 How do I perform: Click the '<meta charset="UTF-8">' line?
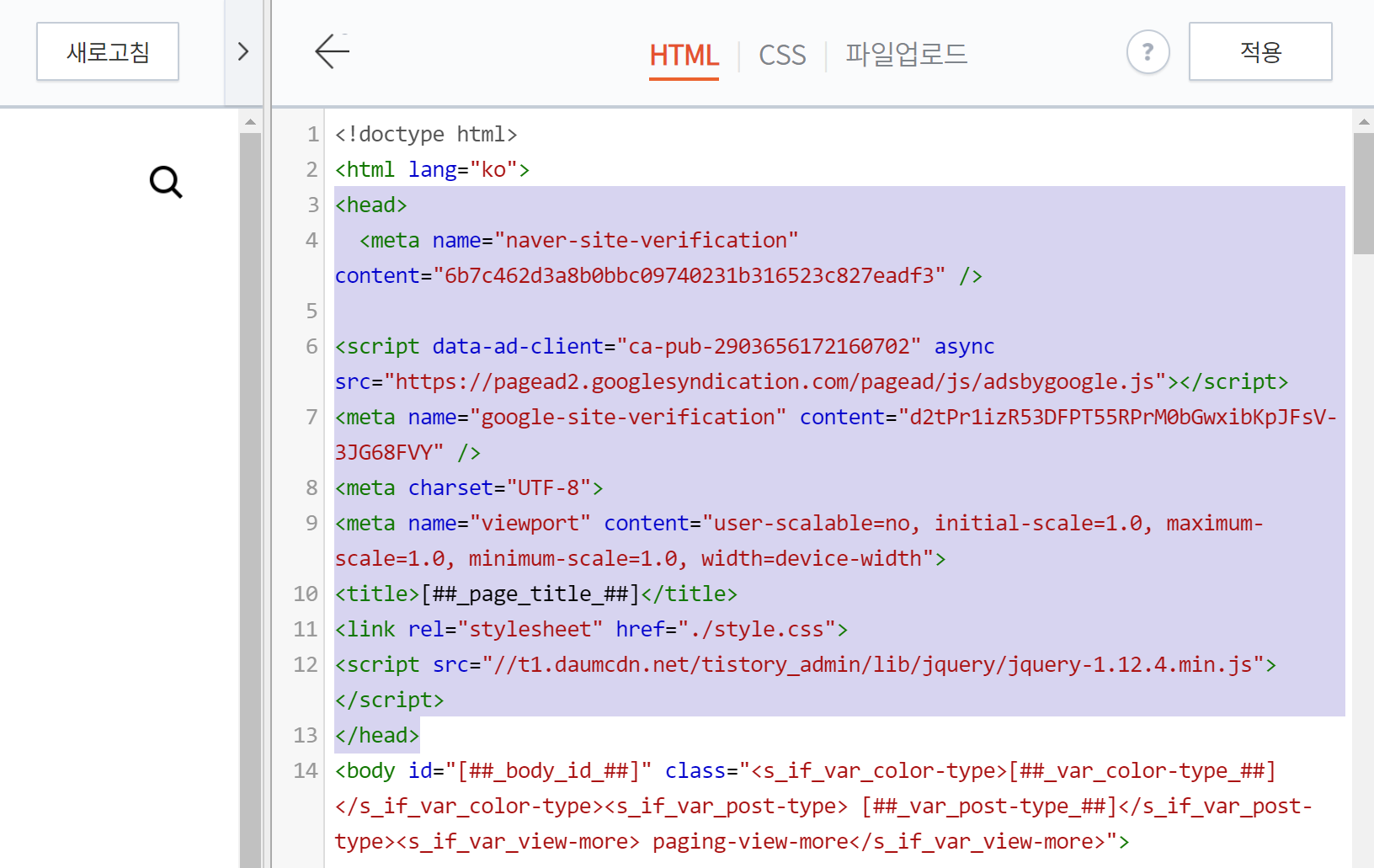(x=469, y=488)
